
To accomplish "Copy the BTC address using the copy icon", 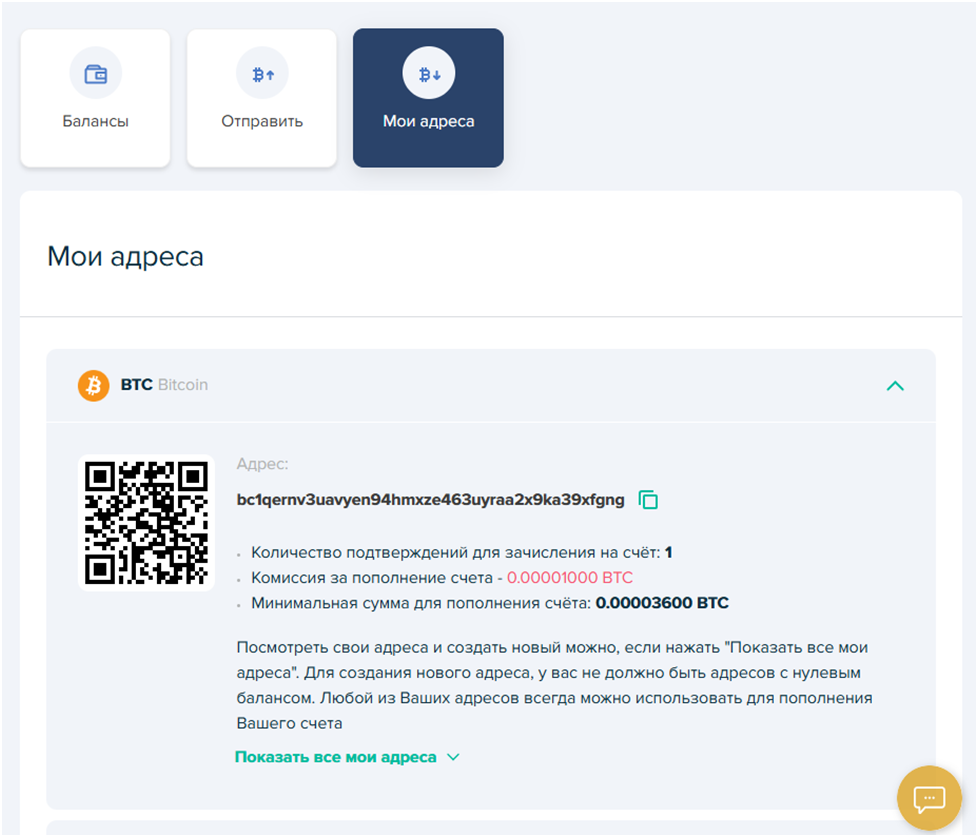I will tap(648, 499).
